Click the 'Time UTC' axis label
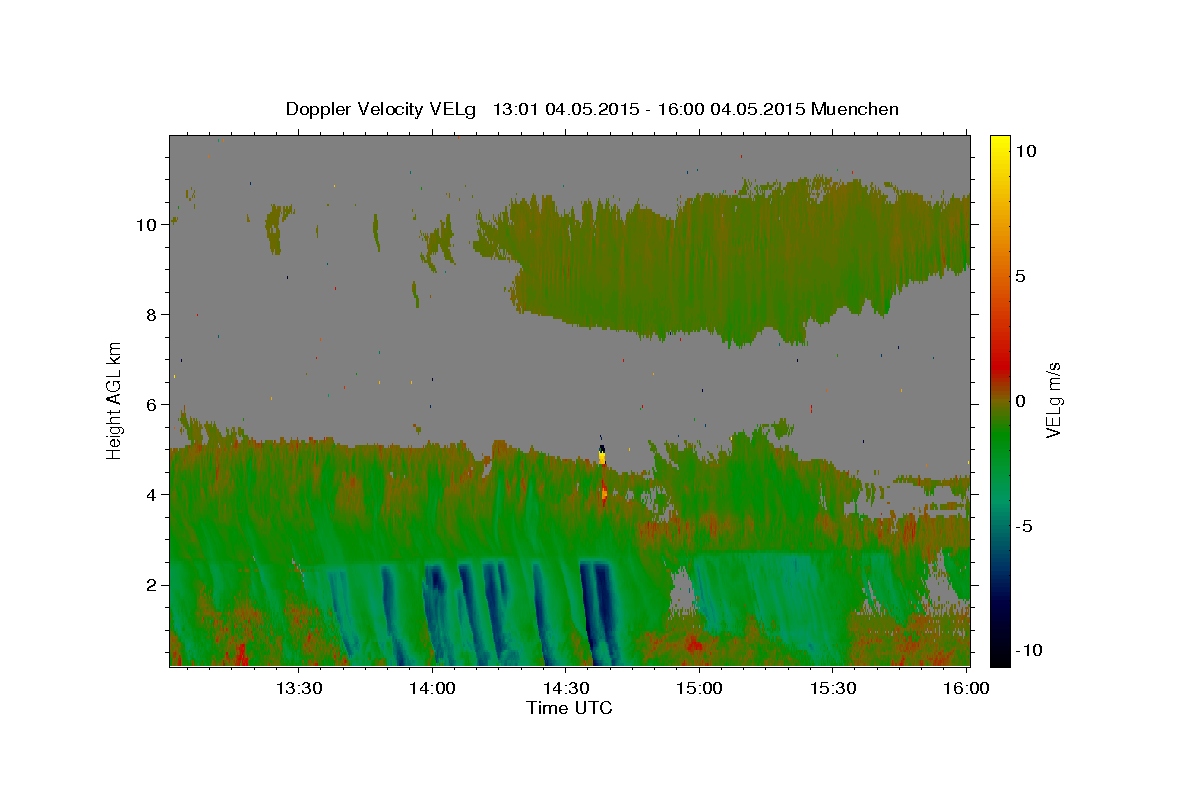This screenshot has width=1200, height=800. coord(569,708)
